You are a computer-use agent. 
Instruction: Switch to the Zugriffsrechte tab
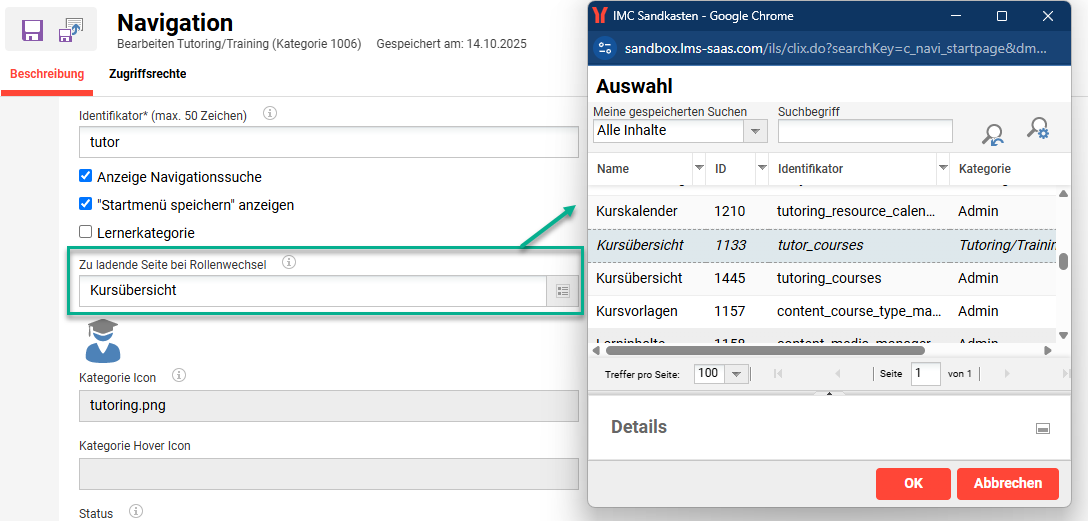point(147,74)
